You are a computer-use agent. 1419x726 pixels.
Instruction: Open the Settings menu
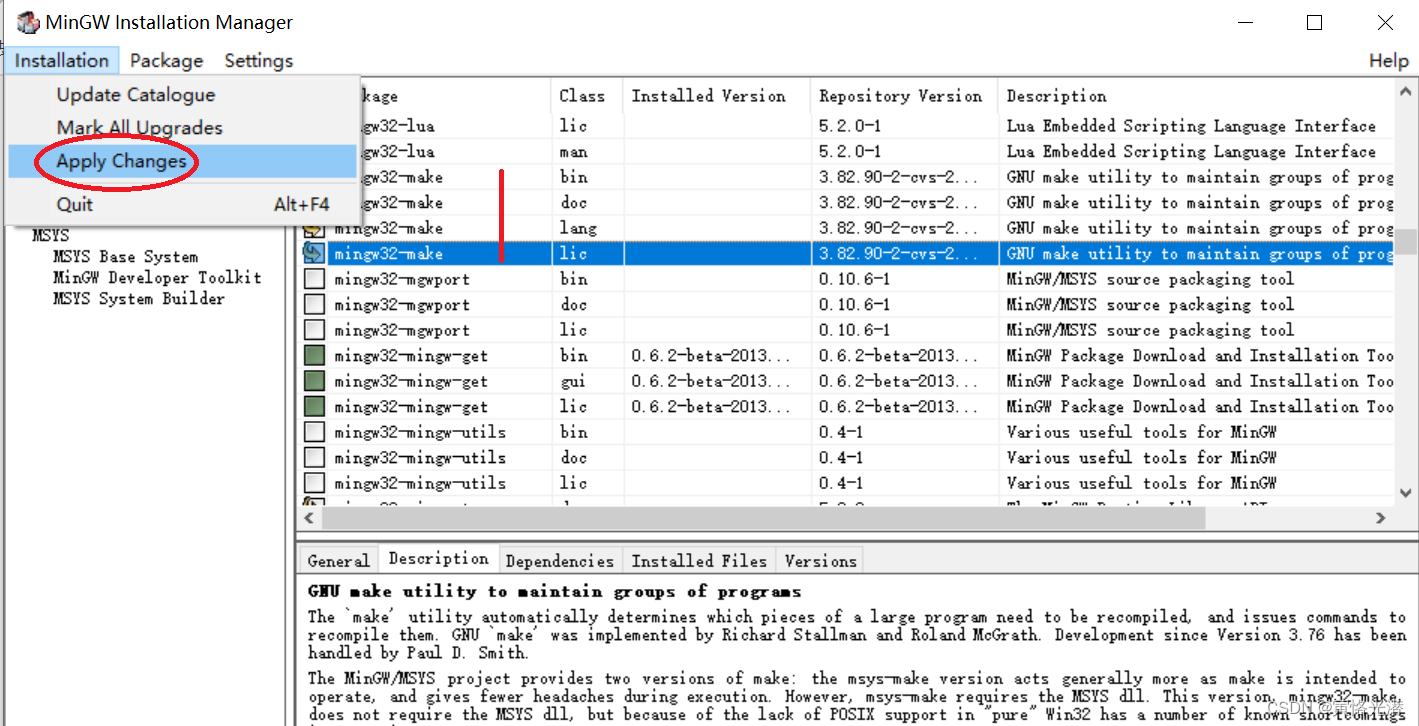(259, 61)
